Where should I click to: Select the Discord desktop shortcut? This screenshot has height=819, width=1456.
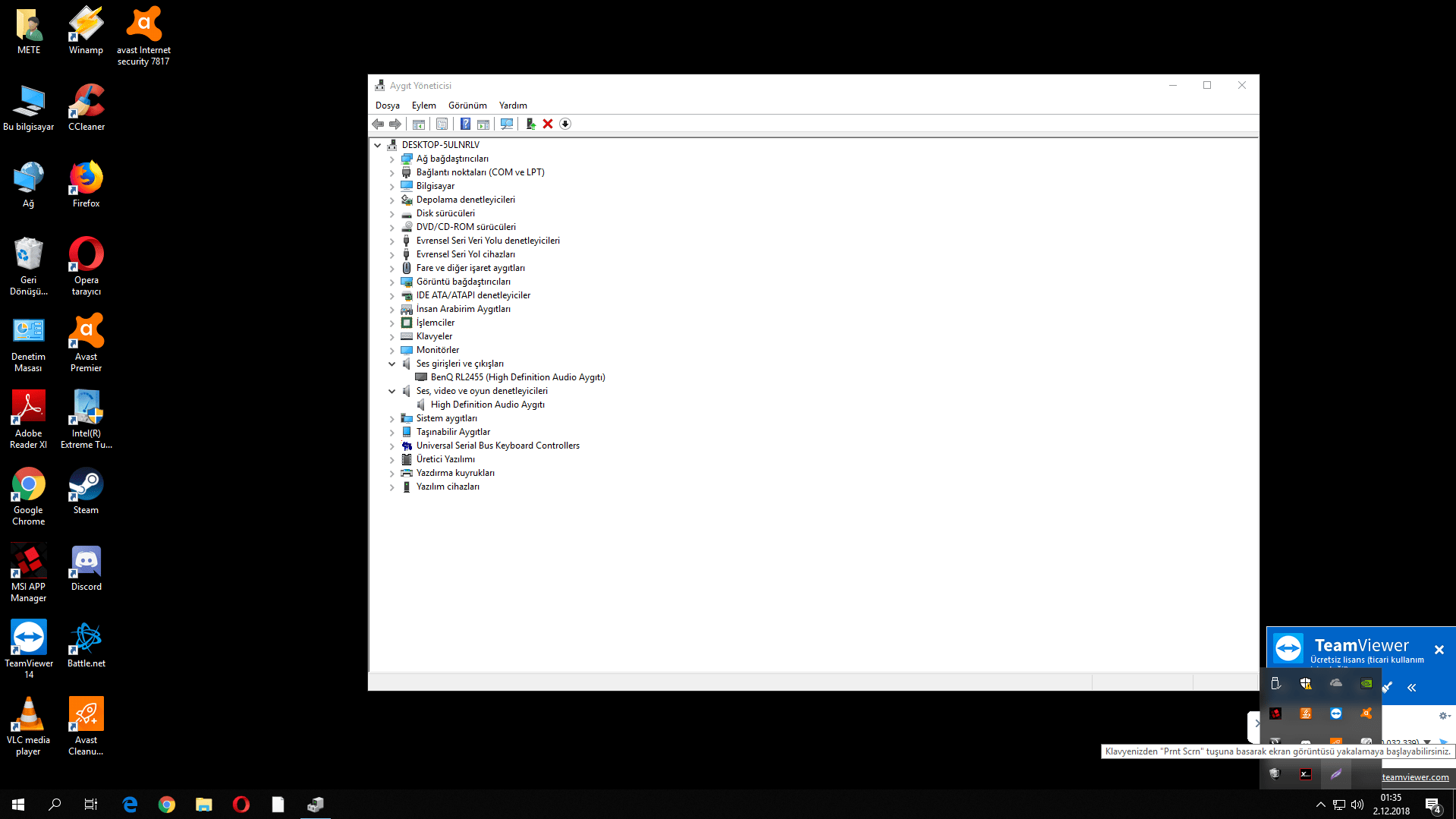point(86,569)
